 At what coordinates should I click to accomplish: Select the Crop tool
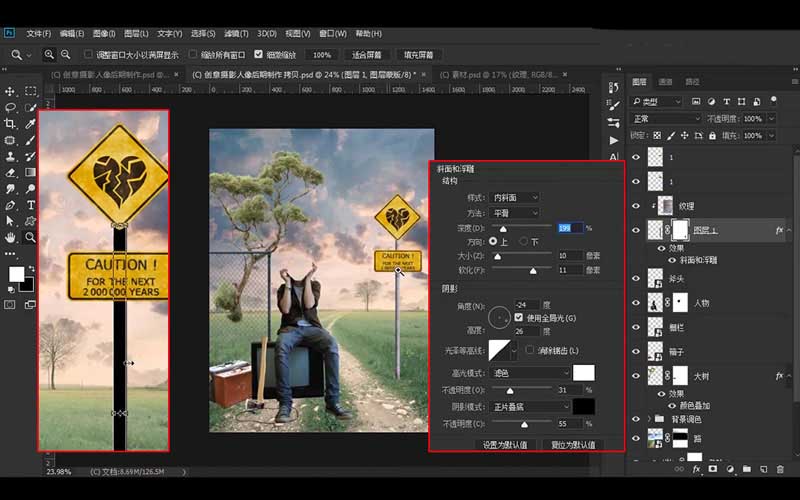tap(10, 124)
